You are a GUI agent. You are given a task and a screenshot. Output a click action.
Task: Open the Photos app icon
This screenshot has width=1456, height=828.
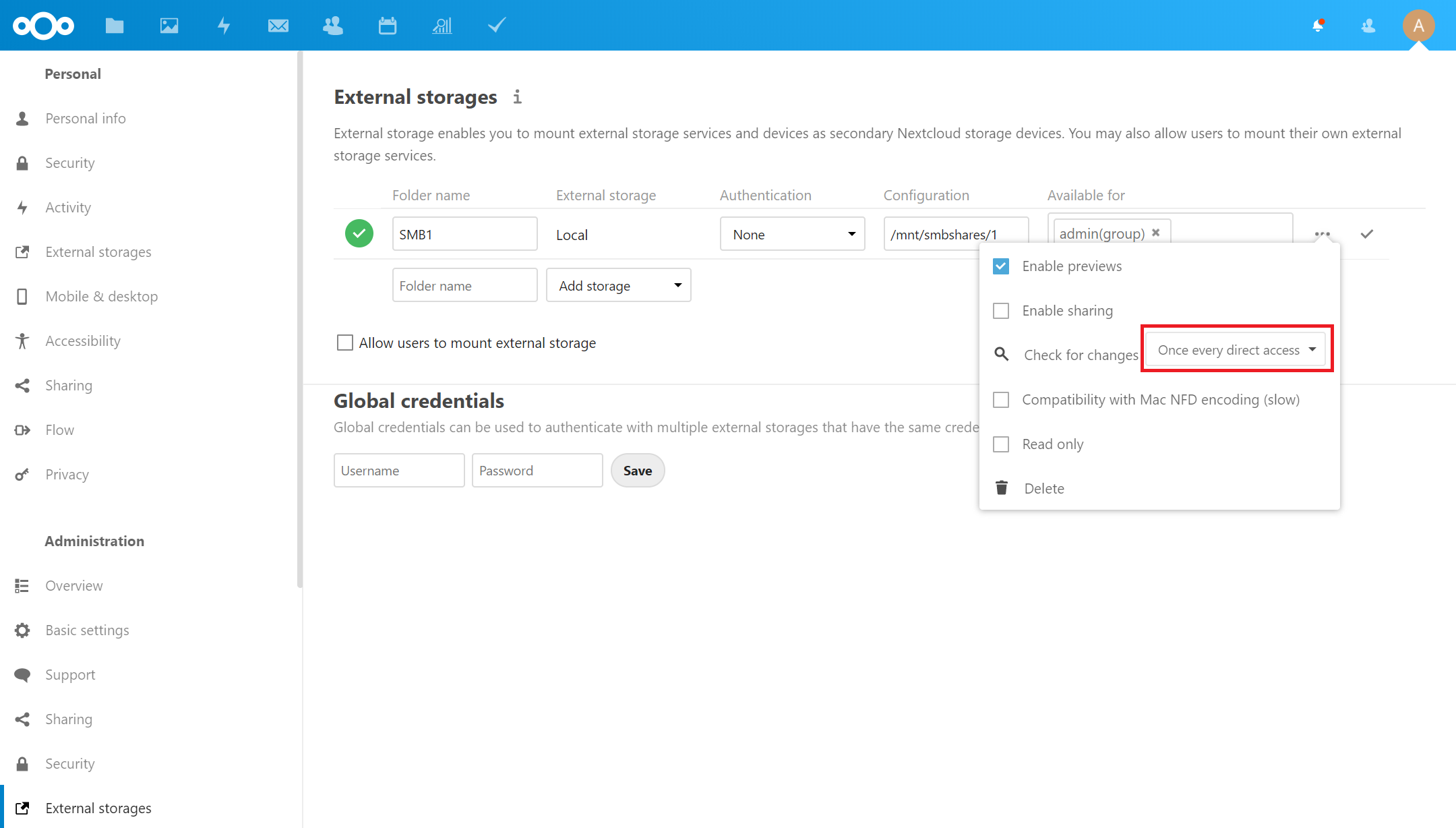[x=169, y=26]
